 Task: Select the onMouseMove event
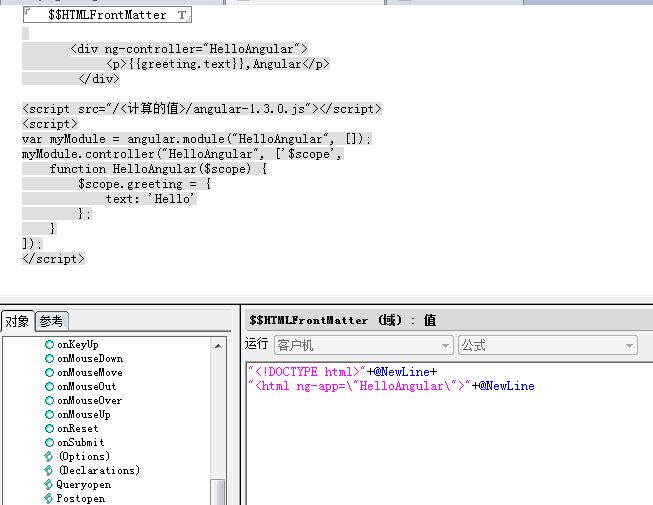coord(90,373)
